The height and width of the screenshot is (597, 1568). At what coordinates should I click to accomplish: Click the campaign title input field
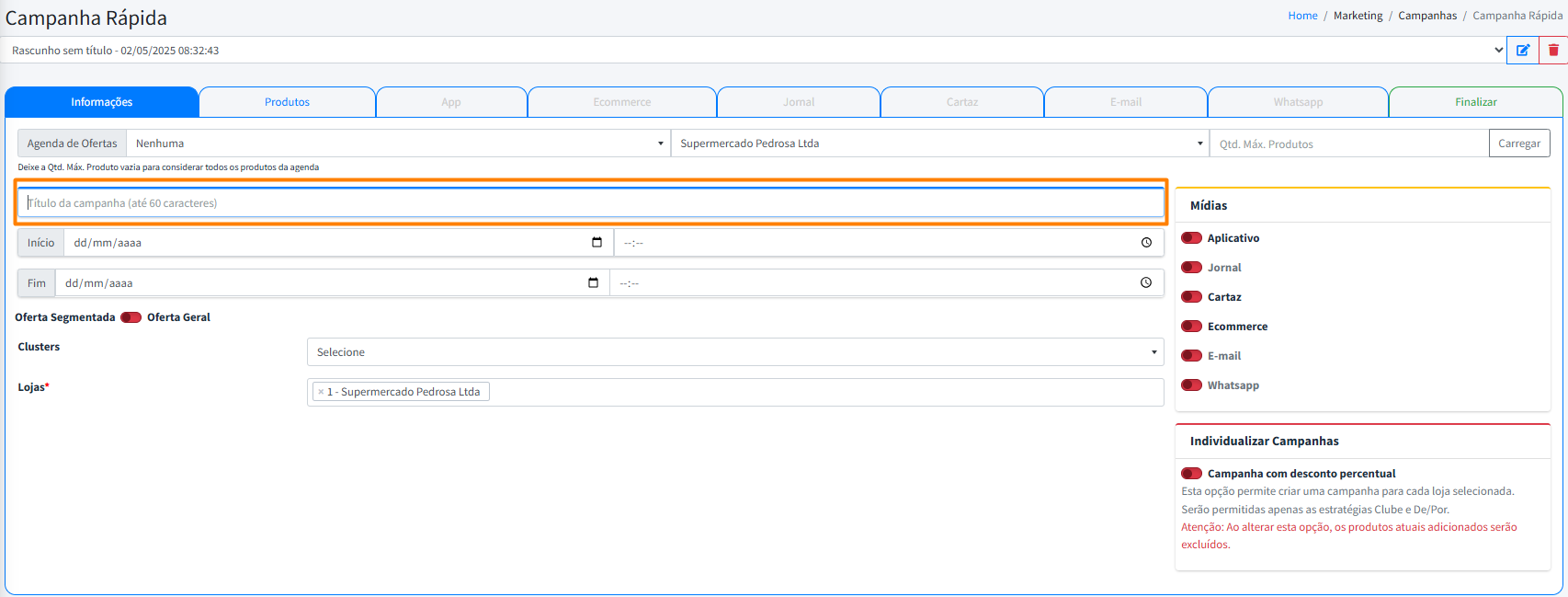point(591,203)
